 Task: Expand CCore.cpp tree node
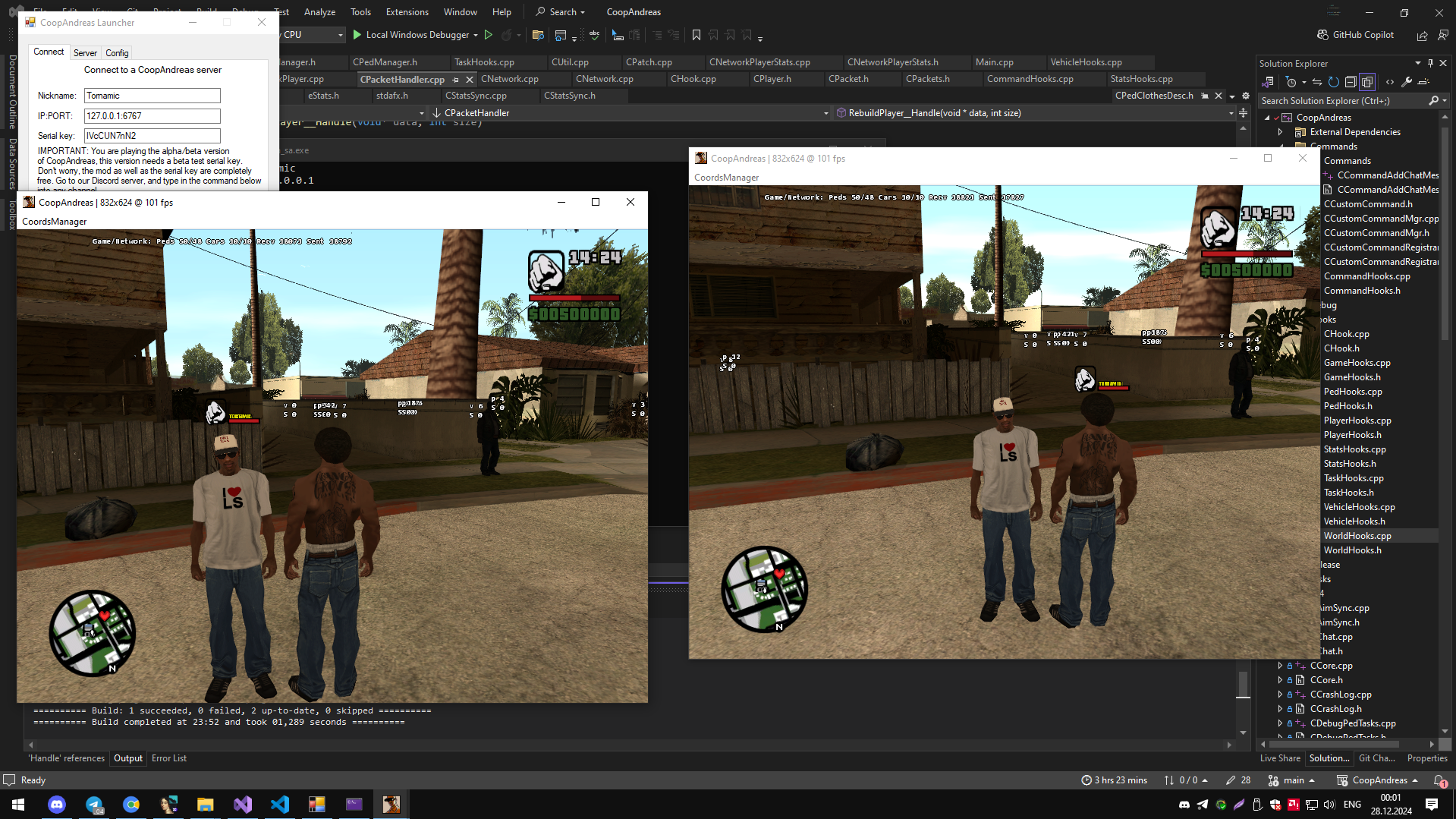pyautogui.click(x=1281, y=666)
